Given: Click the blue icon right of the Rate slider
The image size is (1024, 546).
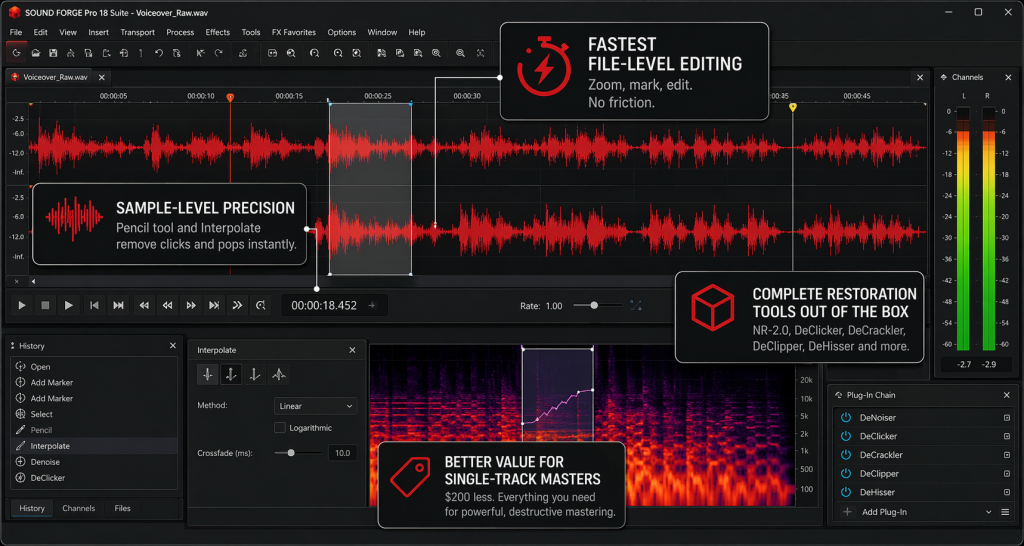Looking at the screenshot, I should tap(635, 305).
